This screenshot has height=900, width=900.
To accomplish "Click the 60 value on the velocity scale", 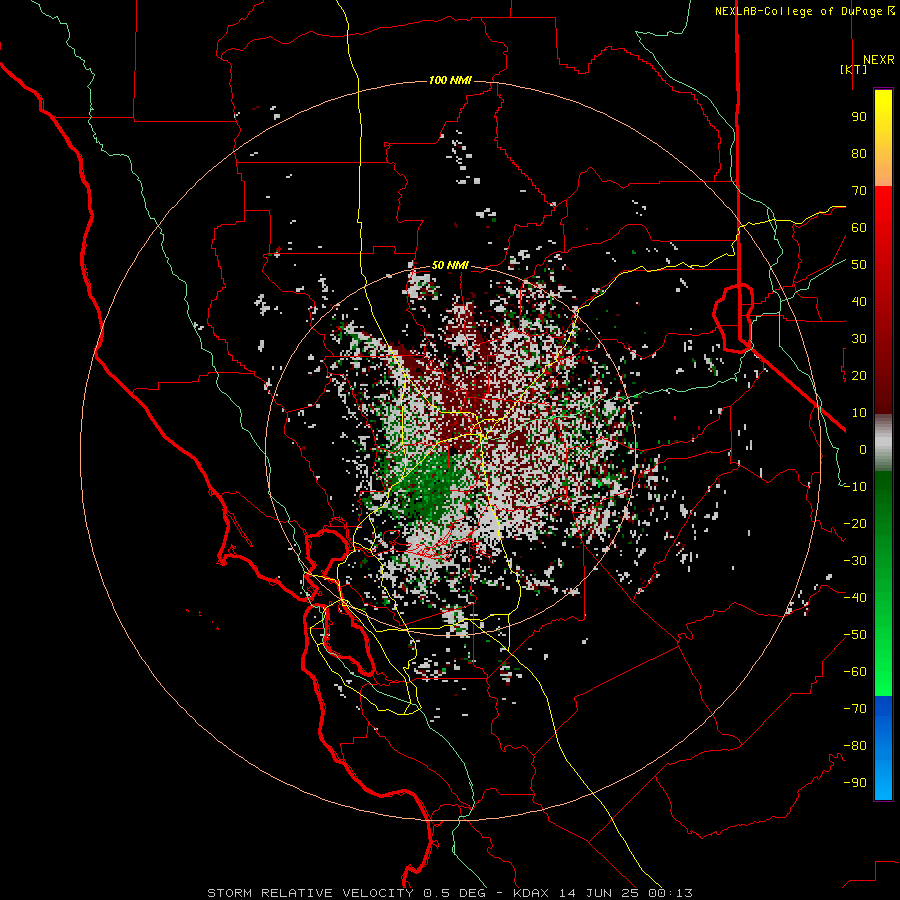I will [x=859, y=227].
